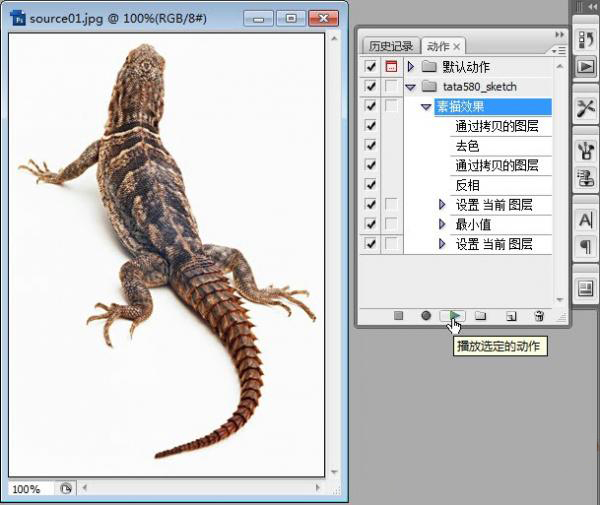Switch to the 历史记录 tab
This screenshot has height=505, width=600.
(391, 47)
